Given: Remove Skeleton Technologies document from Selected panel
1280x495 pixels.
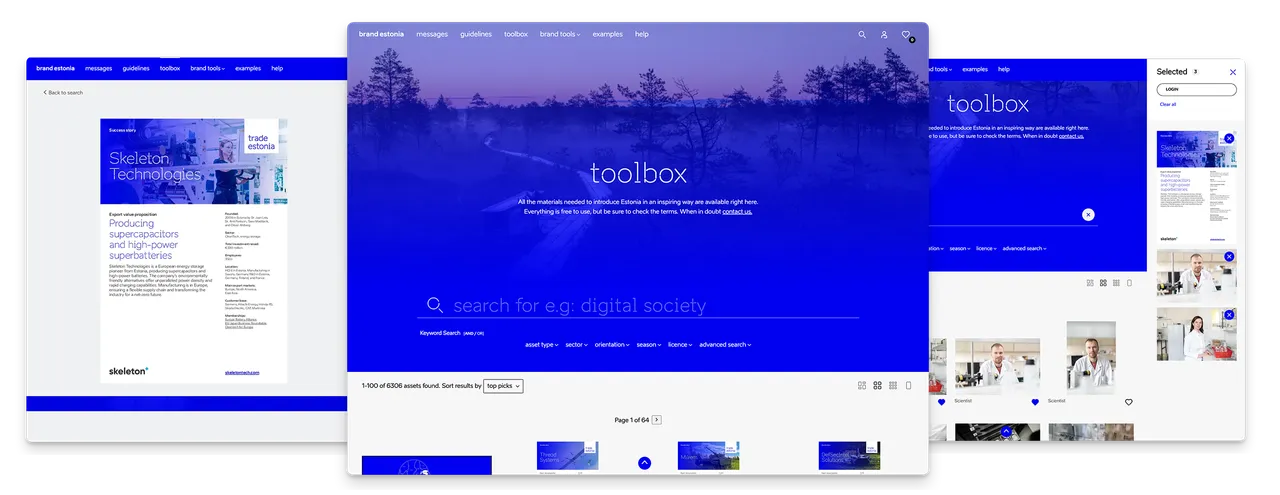Looking at the screenshot, I should 1229,139.
